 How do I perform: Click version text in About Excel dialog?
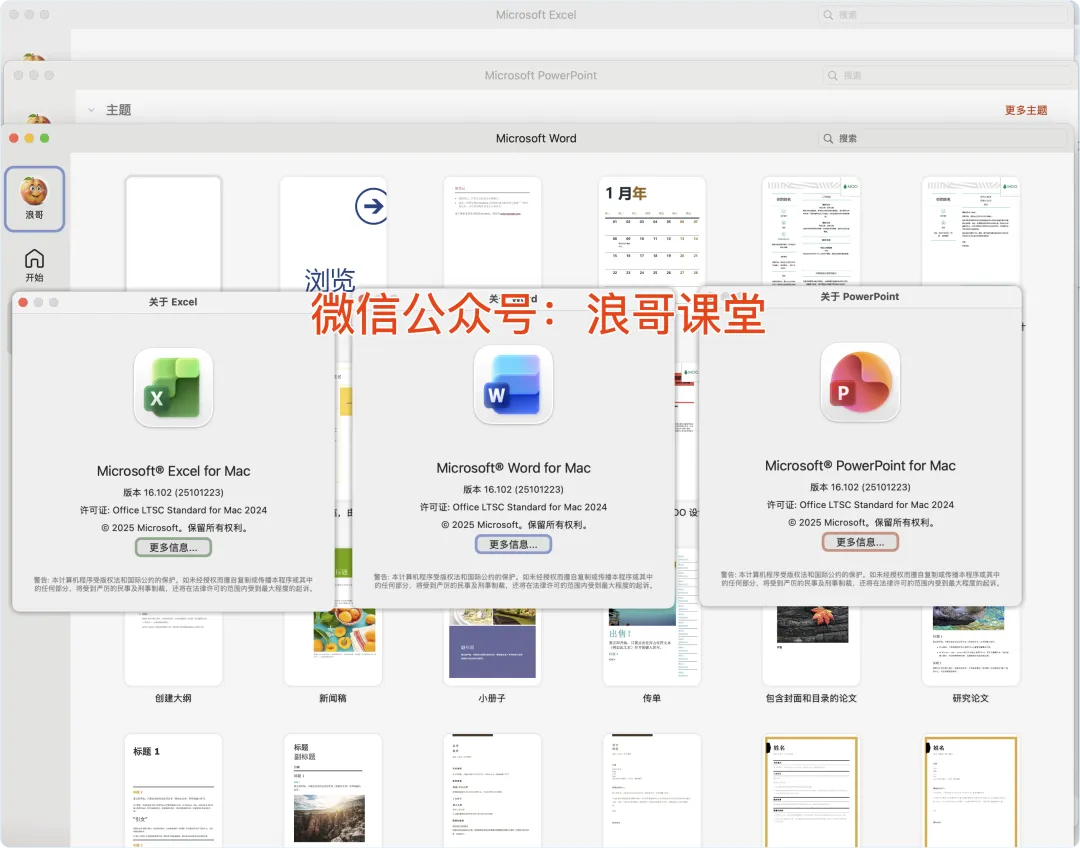173,493
